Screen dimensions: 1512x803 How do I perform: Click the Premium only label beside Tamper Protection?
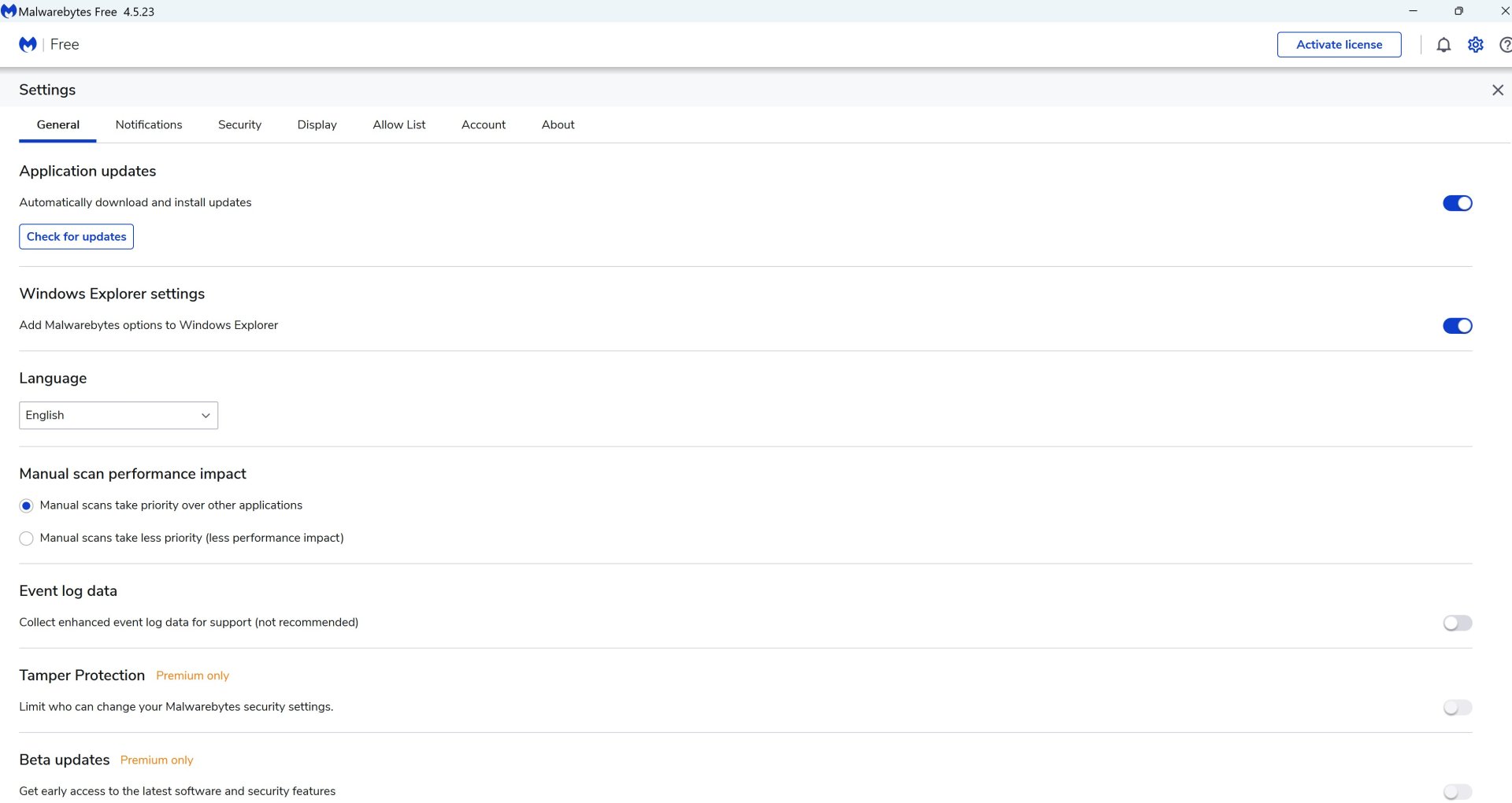[x=192, y=676]
